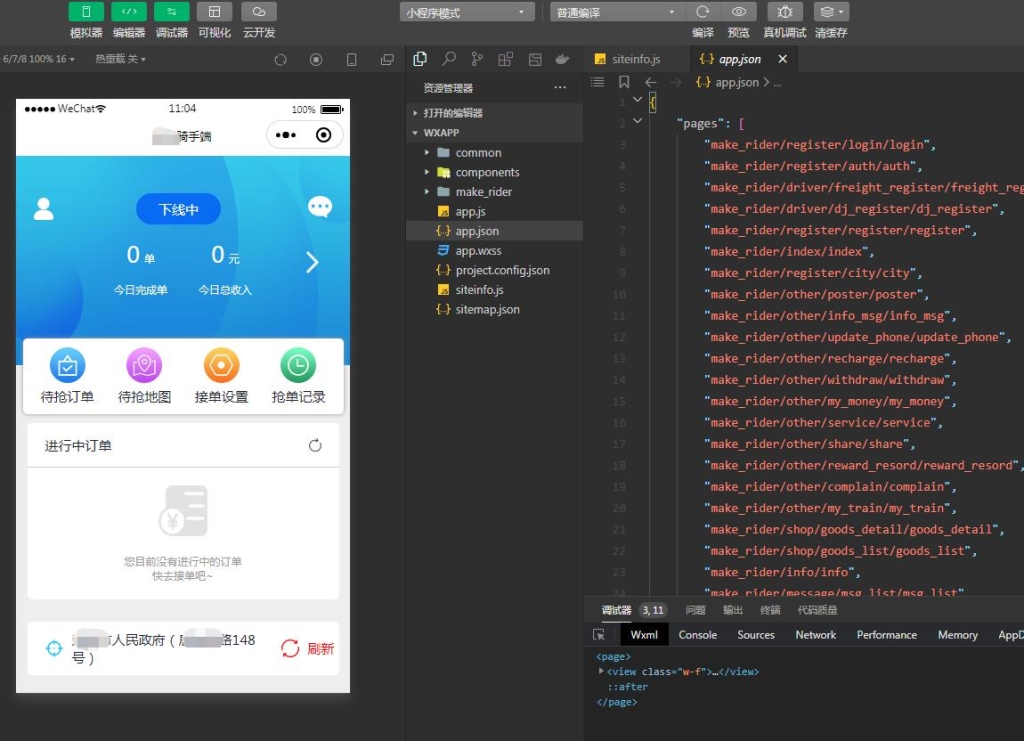Toggle the Editor panel icon
The width and height of the screenshot is (1024, 741).
click(x=129, y=12)
